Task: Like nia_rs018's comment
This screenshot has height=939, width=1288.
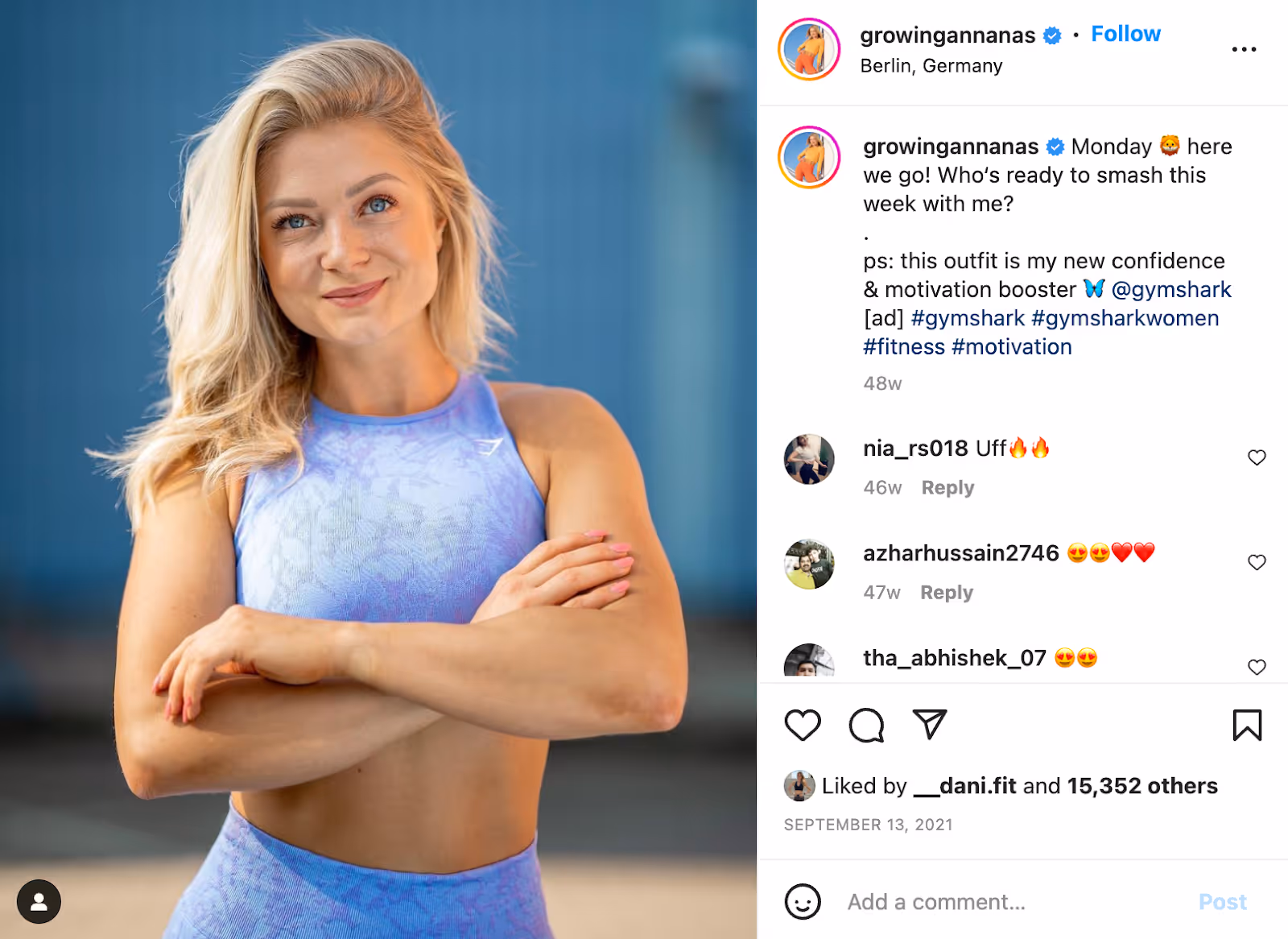Action: point(1257,457)
